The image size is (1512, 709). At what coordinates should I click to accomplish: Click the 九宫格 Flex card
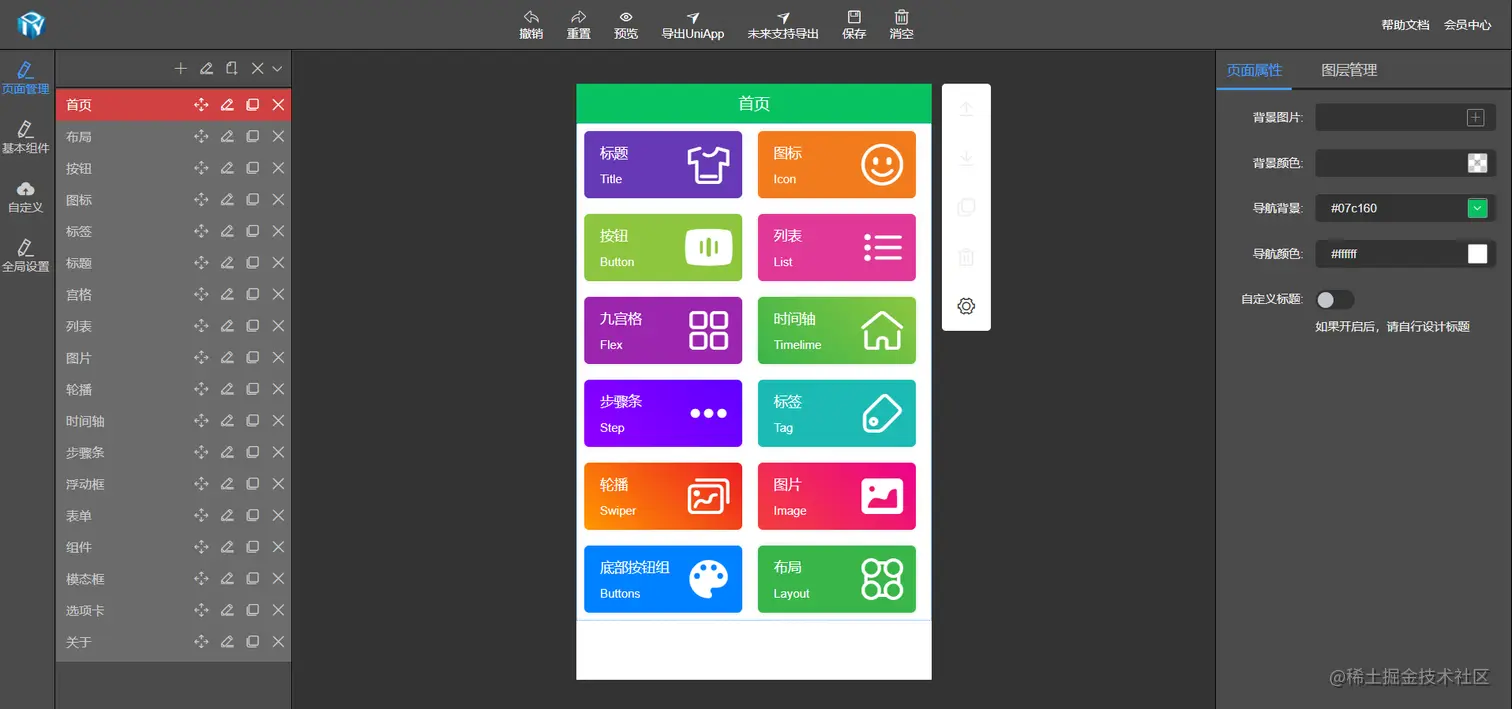[x=663, y=330]
